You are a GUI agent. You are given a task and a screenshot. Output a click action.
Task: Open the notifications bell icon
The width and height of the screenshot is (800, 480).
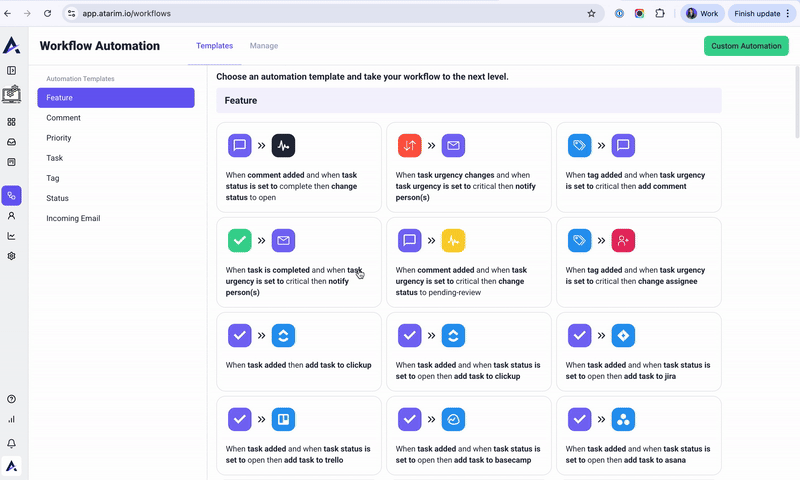(x=12, y=443)
